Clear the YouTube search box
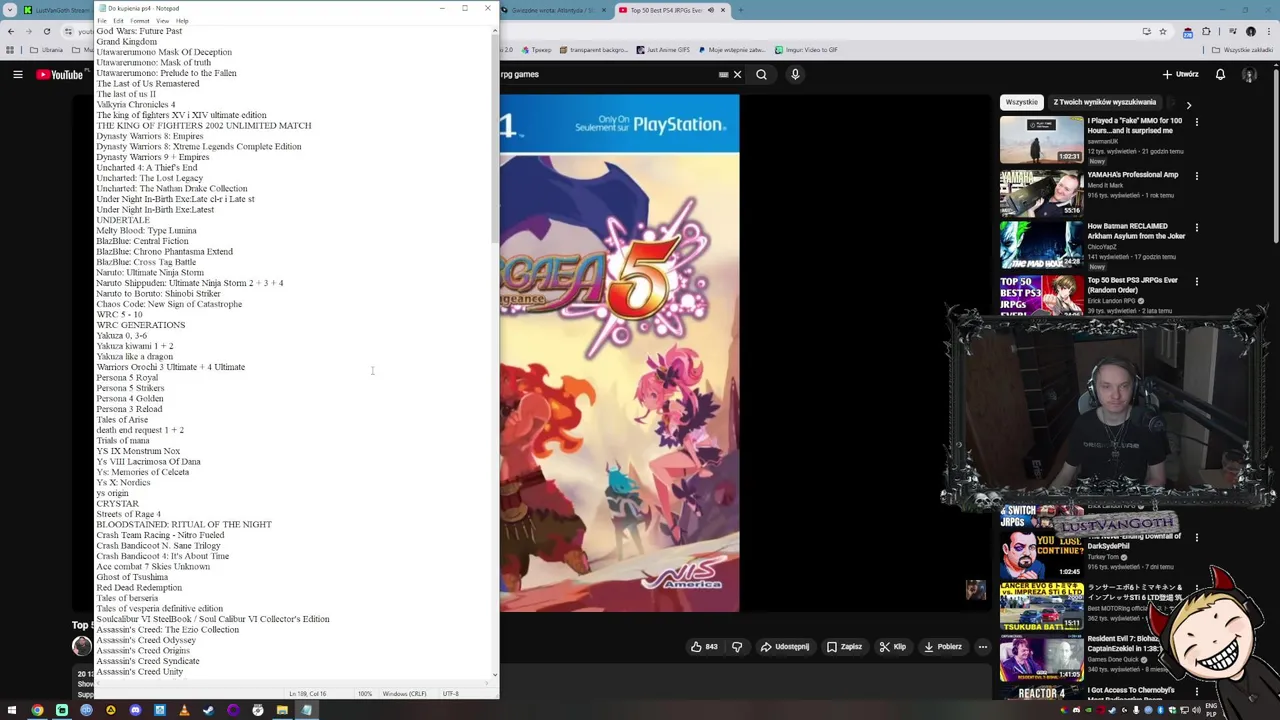This screenshot has width=1280, height=720. pyautogui.click(x=737, y=74)
